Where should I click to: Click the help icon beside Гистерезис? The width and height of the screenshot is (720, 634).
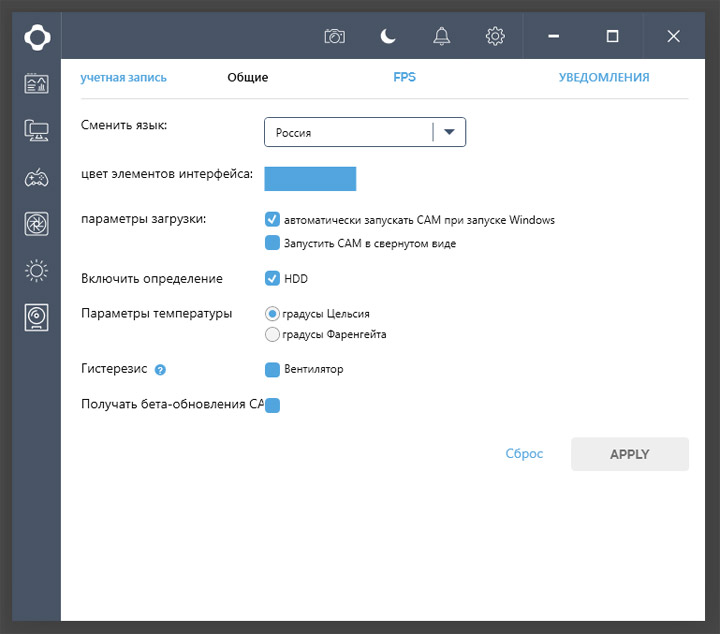click(x=160, y=370)
